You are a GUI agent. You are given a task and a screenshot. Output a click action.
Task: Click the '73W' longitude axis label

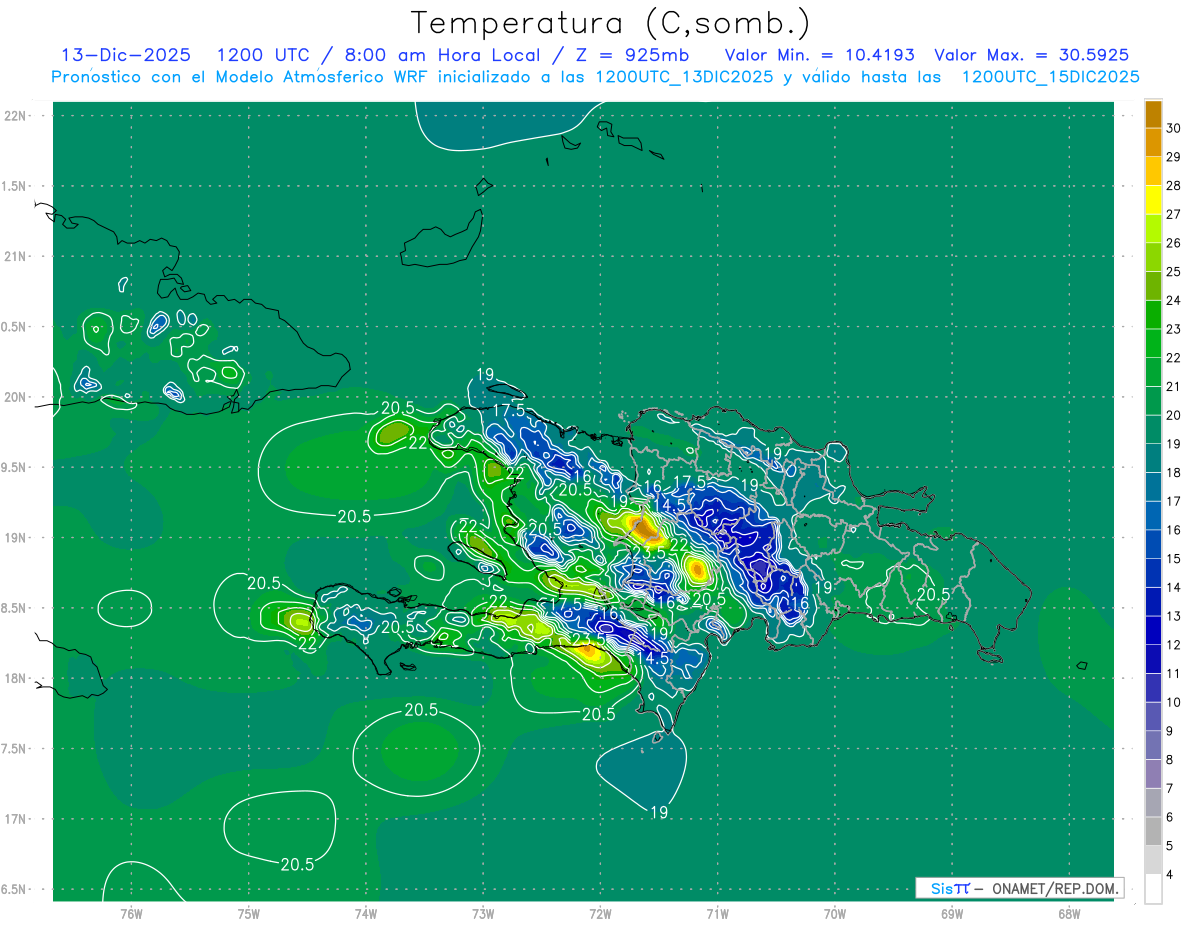coord(483,914)
